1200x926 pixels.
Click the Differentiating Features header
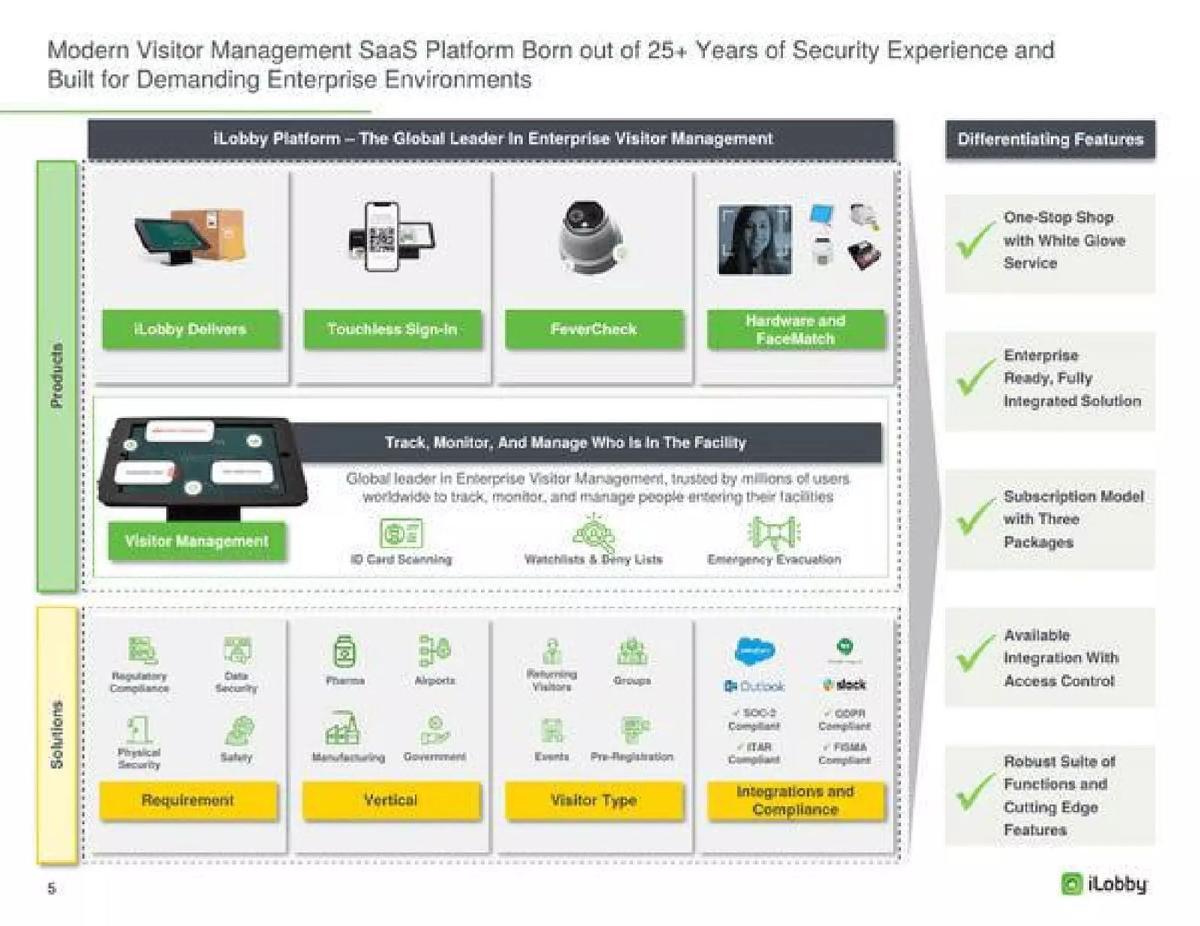pyautogui.click(x=1050, y=140)
